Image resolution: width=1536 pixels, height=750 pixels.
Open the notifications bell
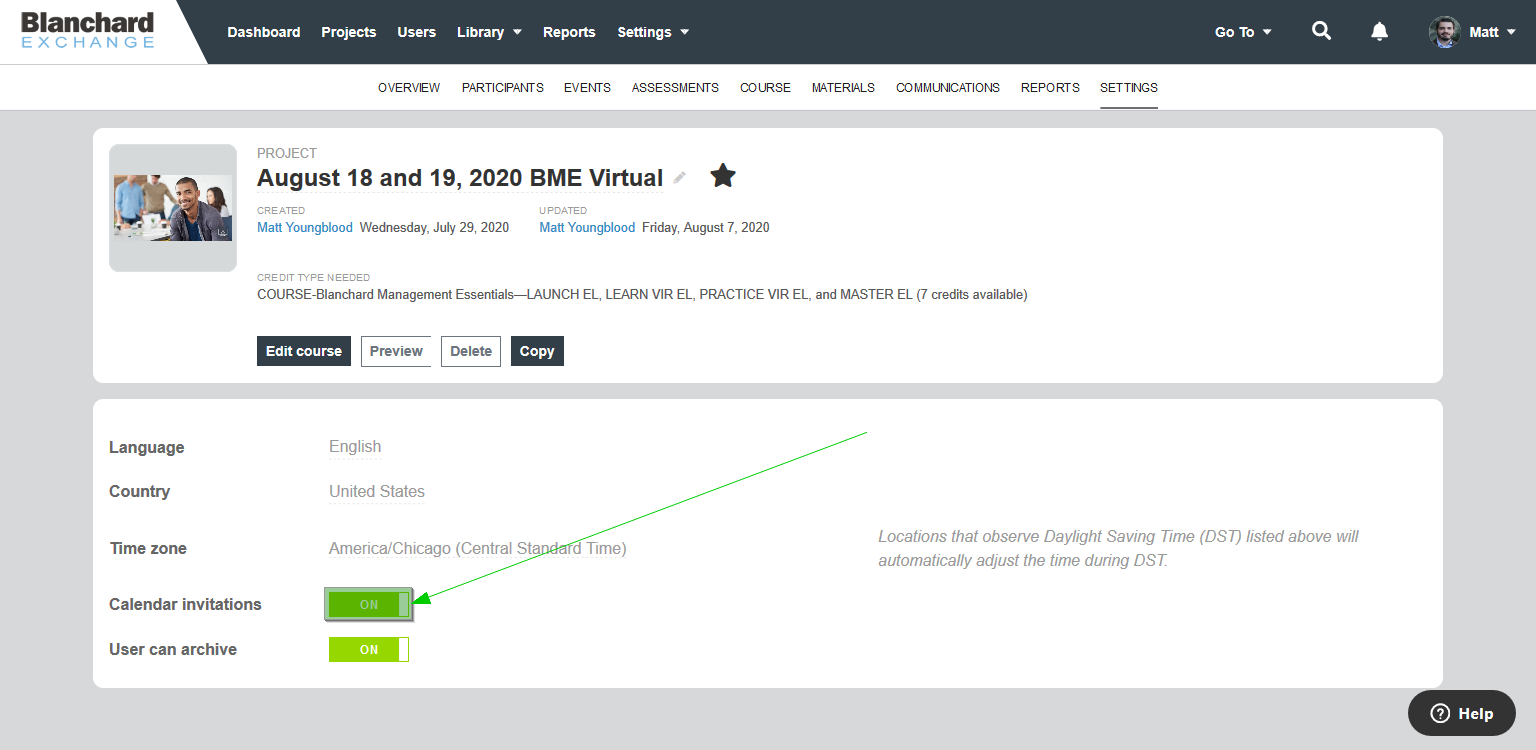(1380, 31)
